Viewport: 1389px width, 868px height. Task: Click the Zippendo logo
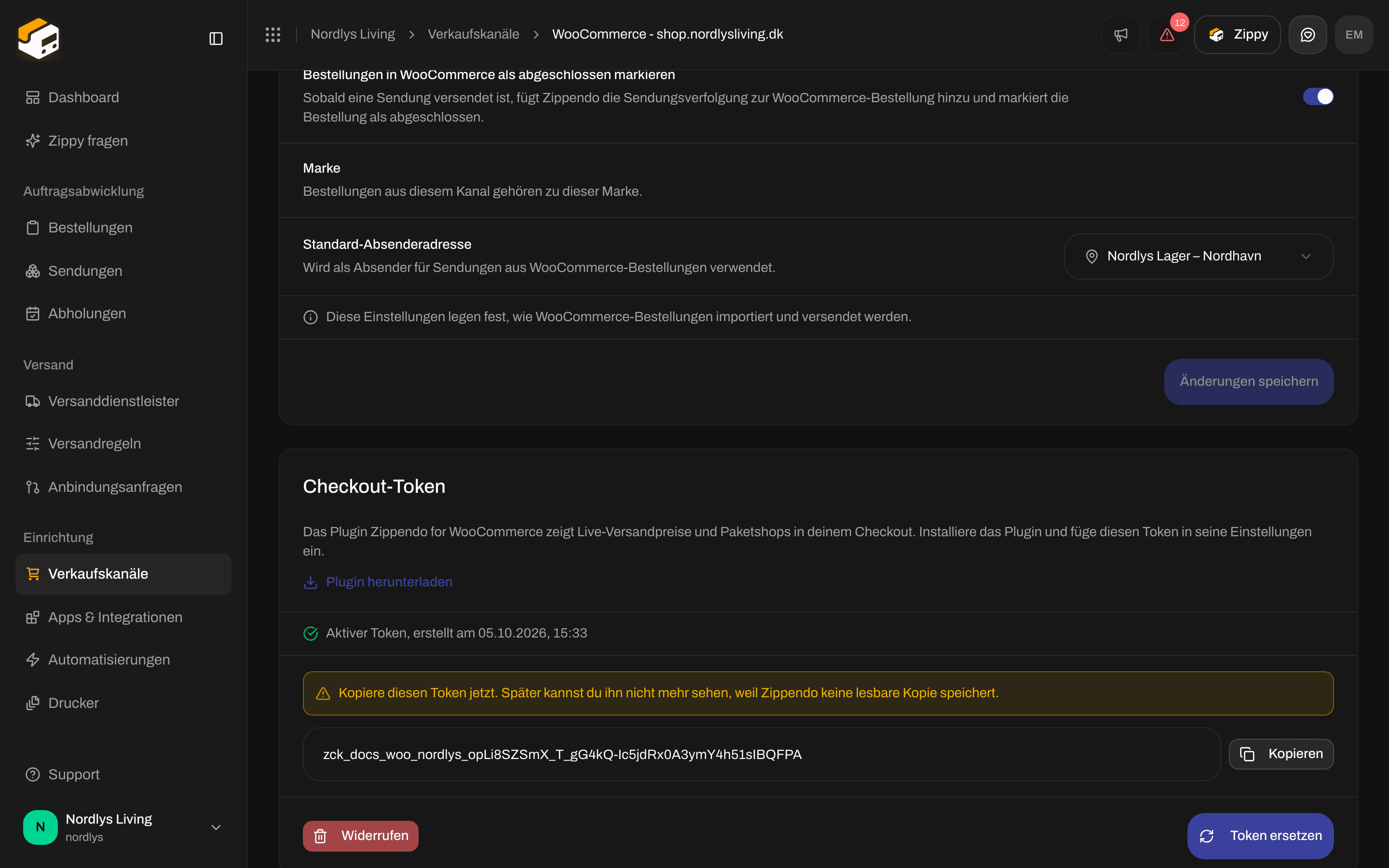coord(39,39)
